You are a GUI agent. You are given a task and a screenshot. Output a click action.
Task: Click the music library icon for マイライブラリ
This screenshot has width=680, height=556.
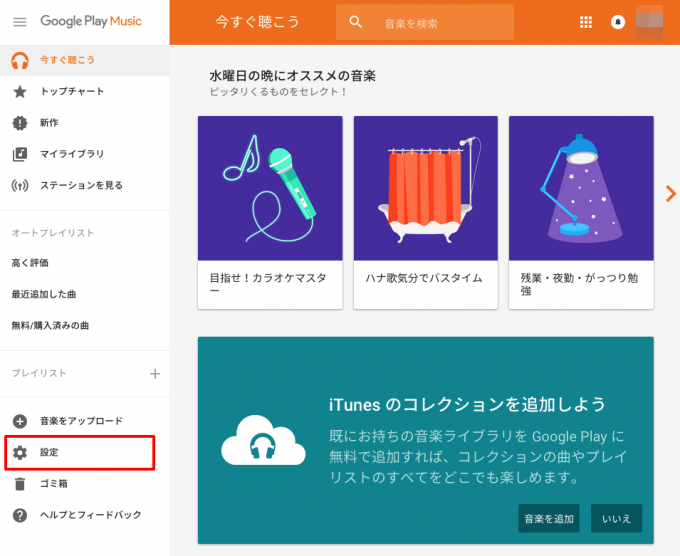coord(20,154)
